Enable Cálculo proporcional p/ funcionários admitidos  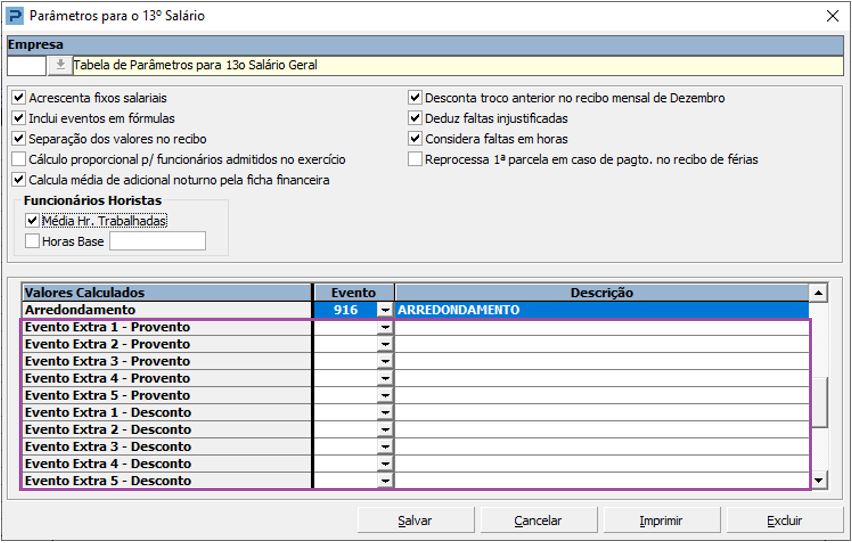19,159
